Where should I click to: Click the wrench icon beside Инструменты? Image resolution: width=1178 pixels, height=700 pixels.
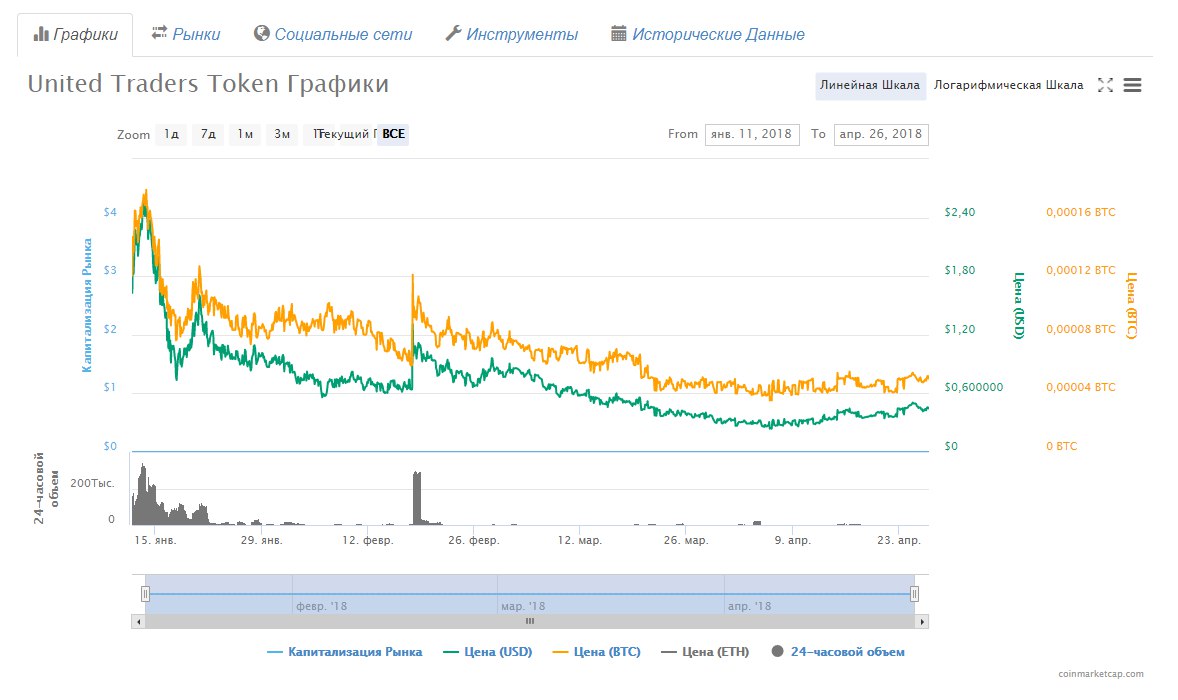453,33
